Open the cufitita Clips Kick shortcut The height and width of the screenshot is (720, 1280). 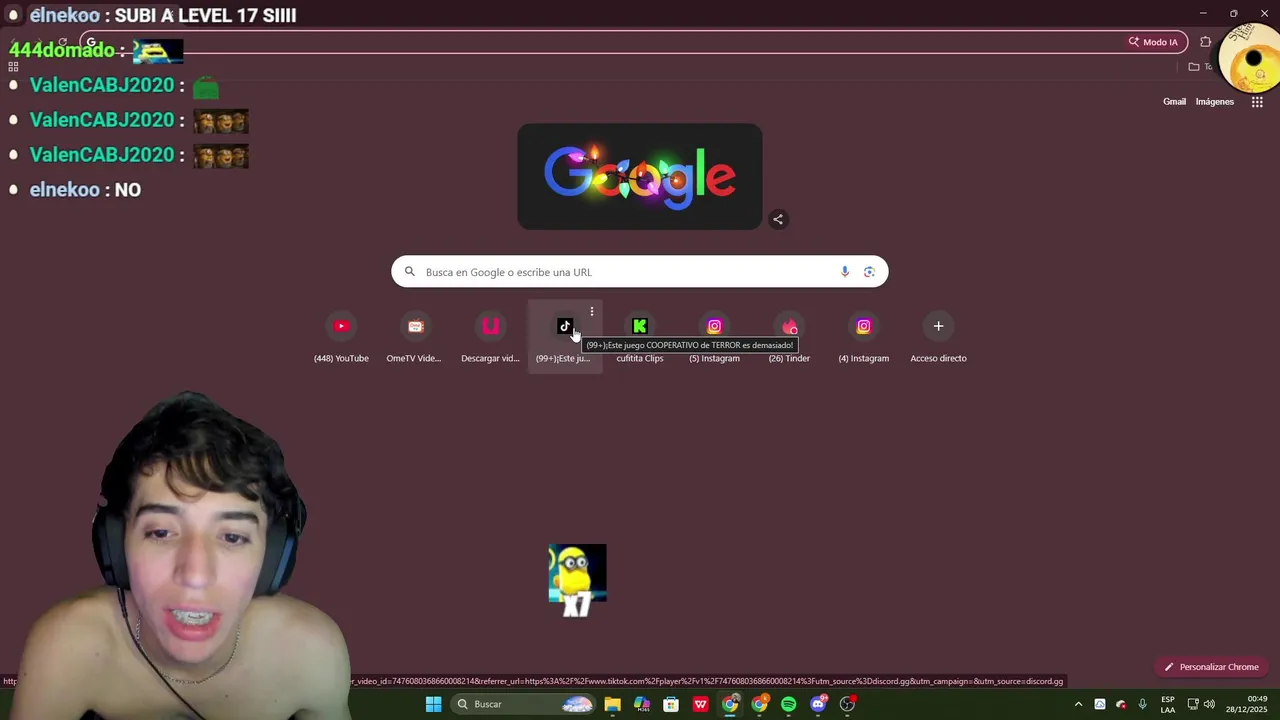click(x=640, y=337)
